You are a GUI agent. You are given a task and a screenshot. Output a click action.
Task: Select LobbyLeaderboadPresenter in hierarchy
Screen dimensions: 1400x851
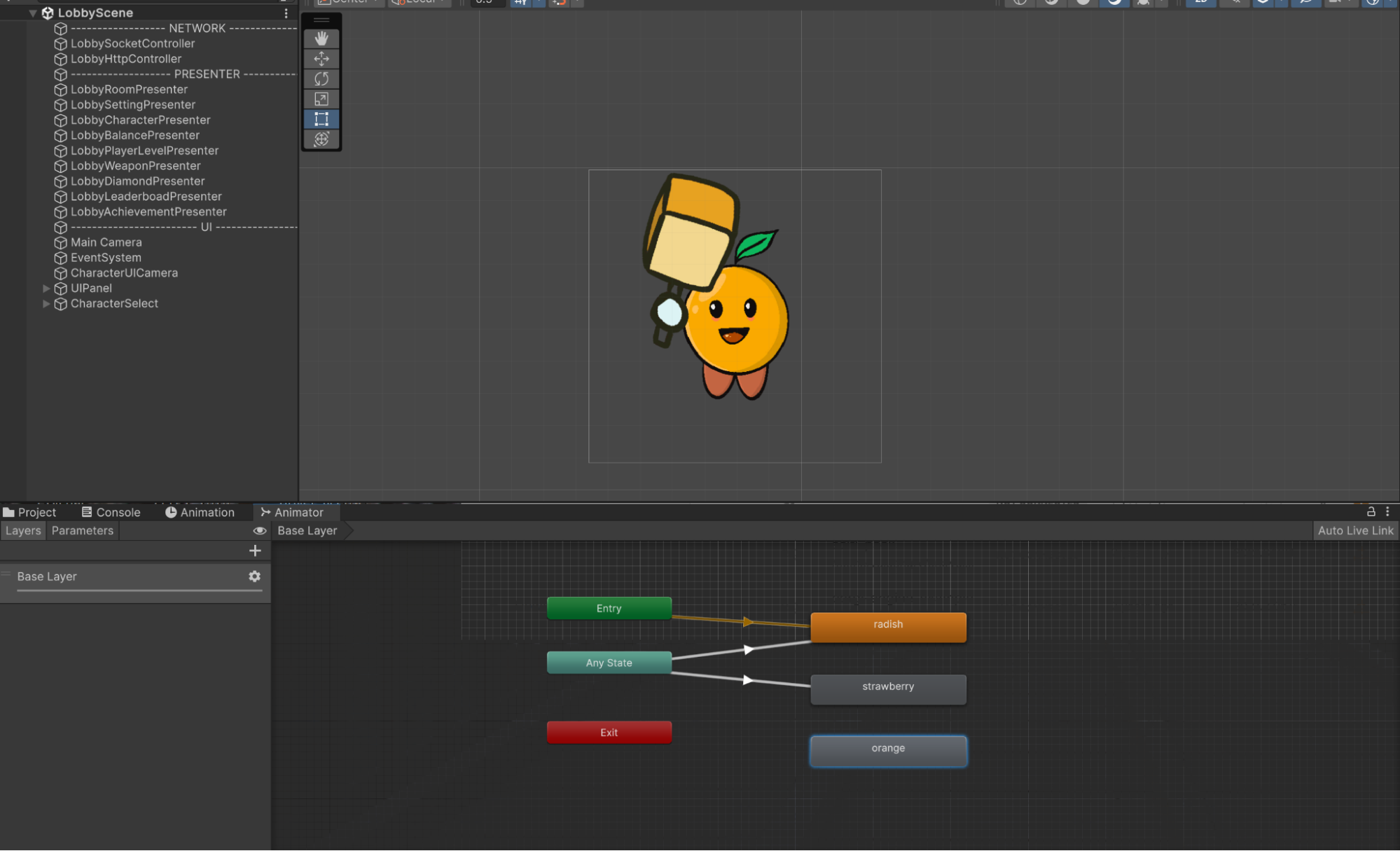click(x=146, y=197)
